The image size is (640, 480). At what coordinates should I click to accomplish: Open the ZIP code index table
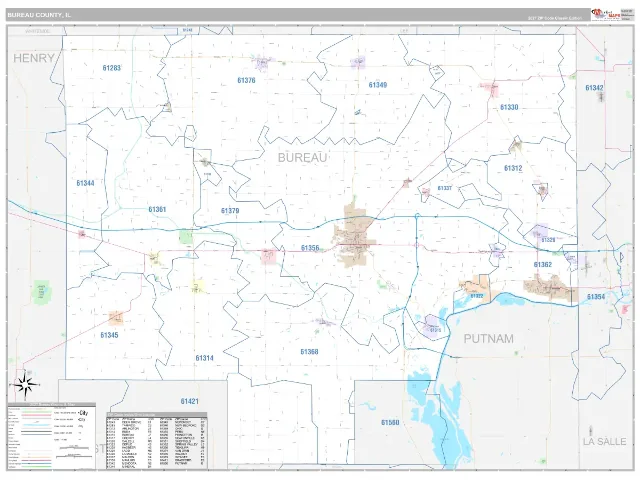[157, 440]
